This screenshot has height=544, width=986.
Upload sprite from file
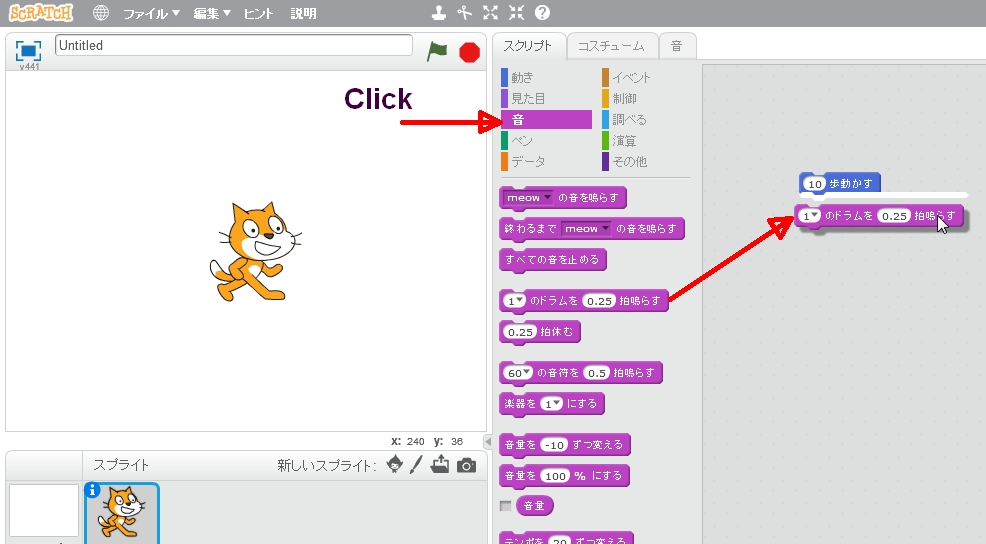coord(440,464)
